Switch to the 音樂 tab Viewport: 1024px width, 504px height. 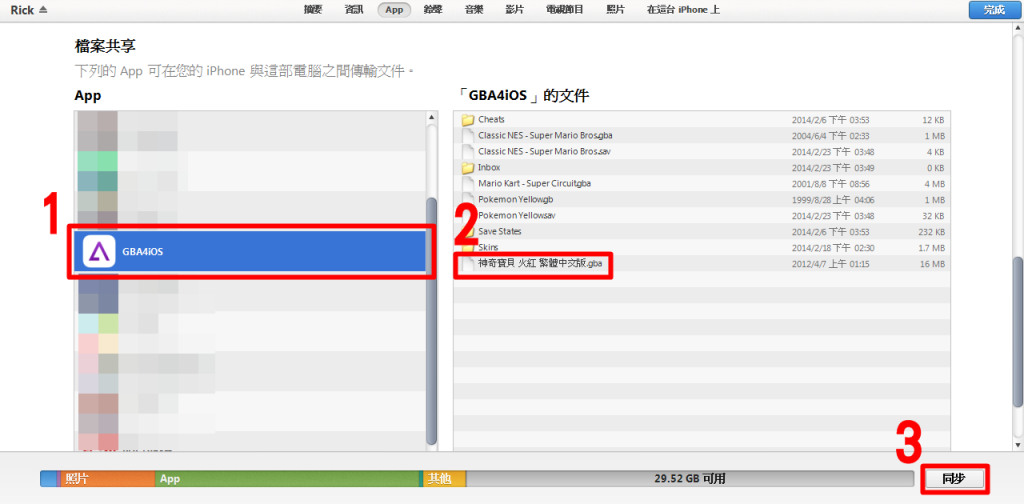click(x=473, y=10)
